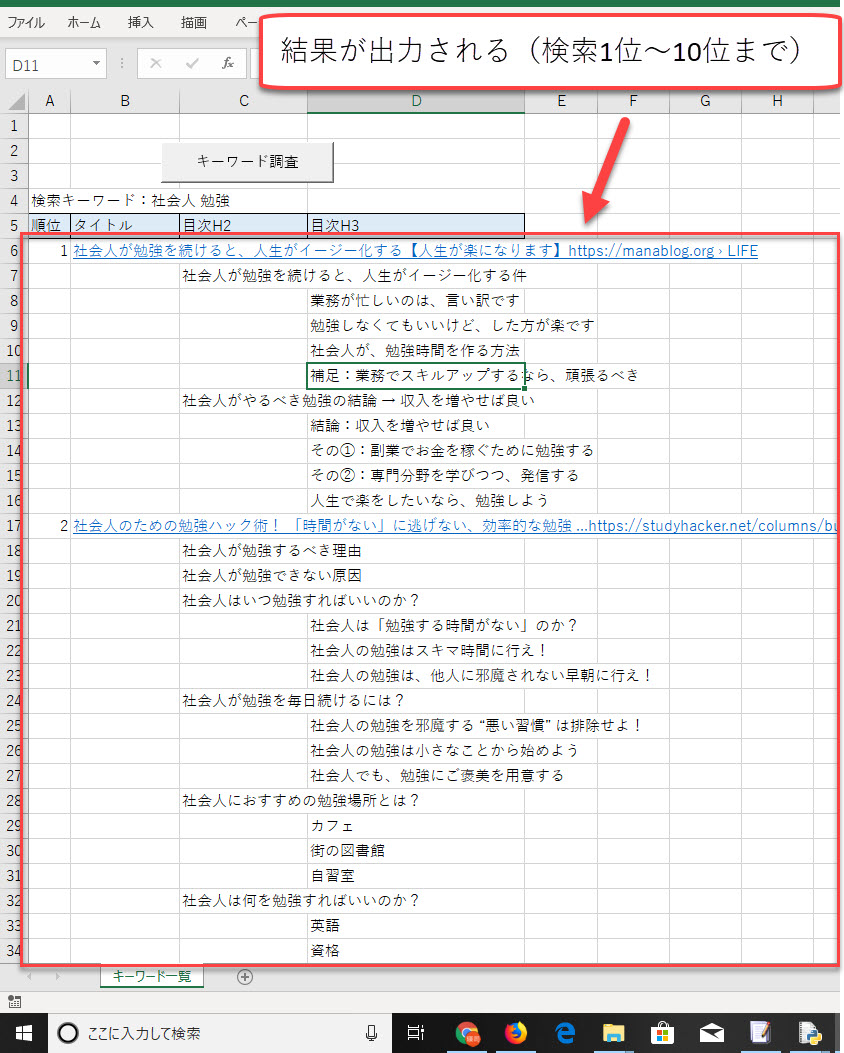Open Firefox from the taskbar
Viewport: 844px width, 1053px height.
click(515, 1034)
